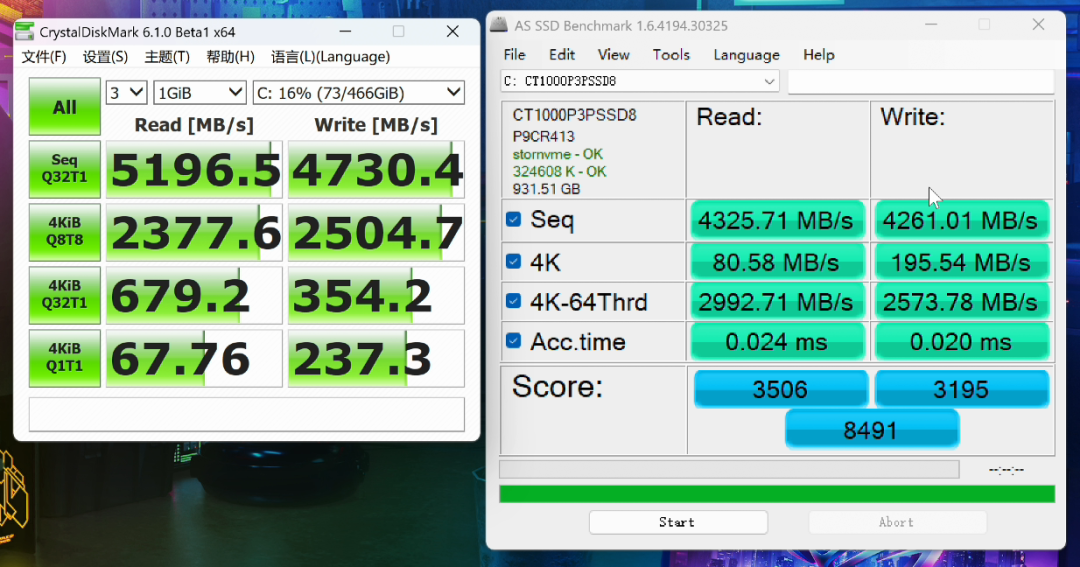The image size is (1080, 567).
Task: Open the 设置(S) menu in CrystalDiskMark
Action: click(x=105, y=56)
